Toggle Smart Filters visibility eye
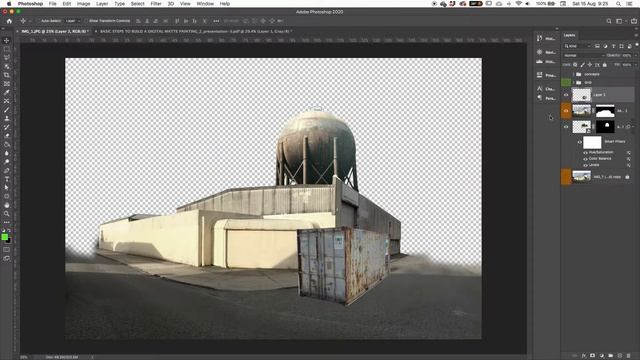Image resolution: width=640 pixels, height=360 pixels. tap(580, 142)
